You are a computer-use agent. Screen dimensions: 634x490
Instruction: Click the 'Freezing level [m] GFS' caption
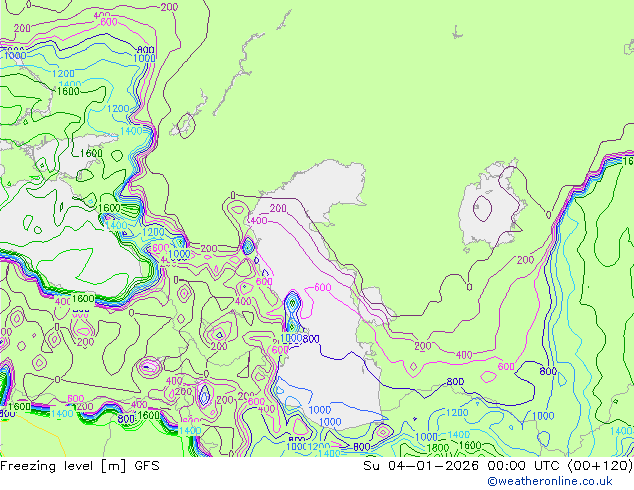tap(80, 466)
